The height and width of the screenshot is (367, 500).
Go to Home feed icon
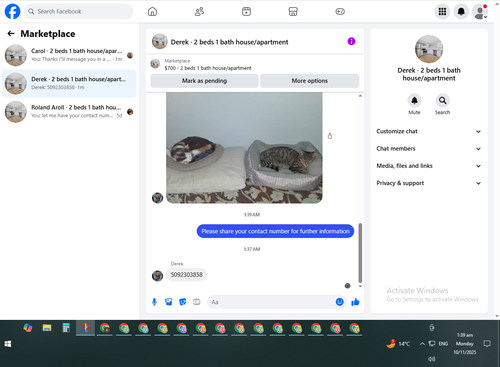click(152, 12)
